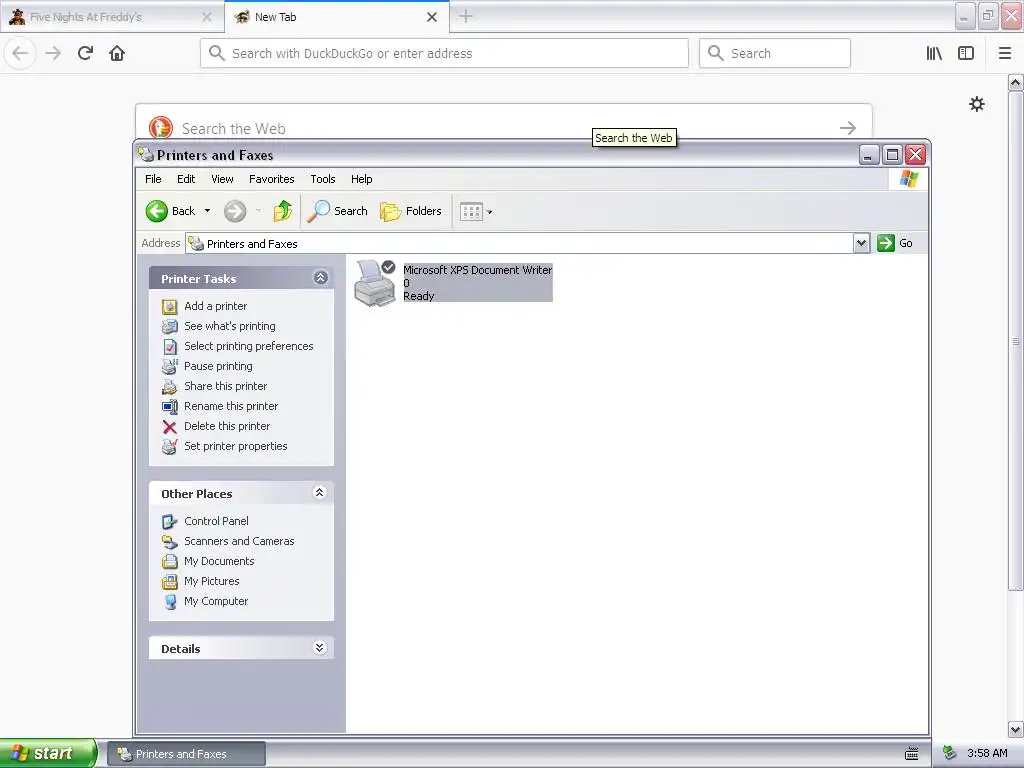Click the Windows start button
The width and height of the screenshot is (1024, 768).
48,753
